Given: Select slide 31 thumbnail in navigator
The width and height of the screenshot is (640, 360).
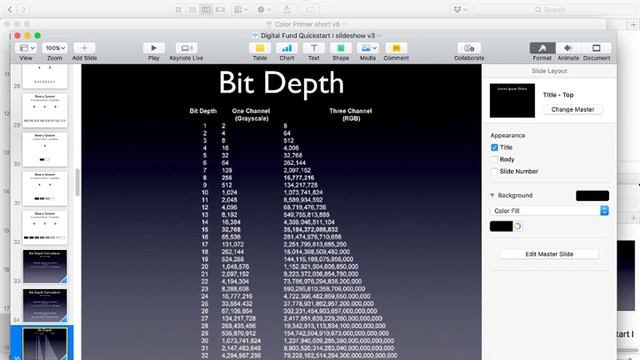Looking at the screenshot, I should pyautogui.click(x=45, y=189).
